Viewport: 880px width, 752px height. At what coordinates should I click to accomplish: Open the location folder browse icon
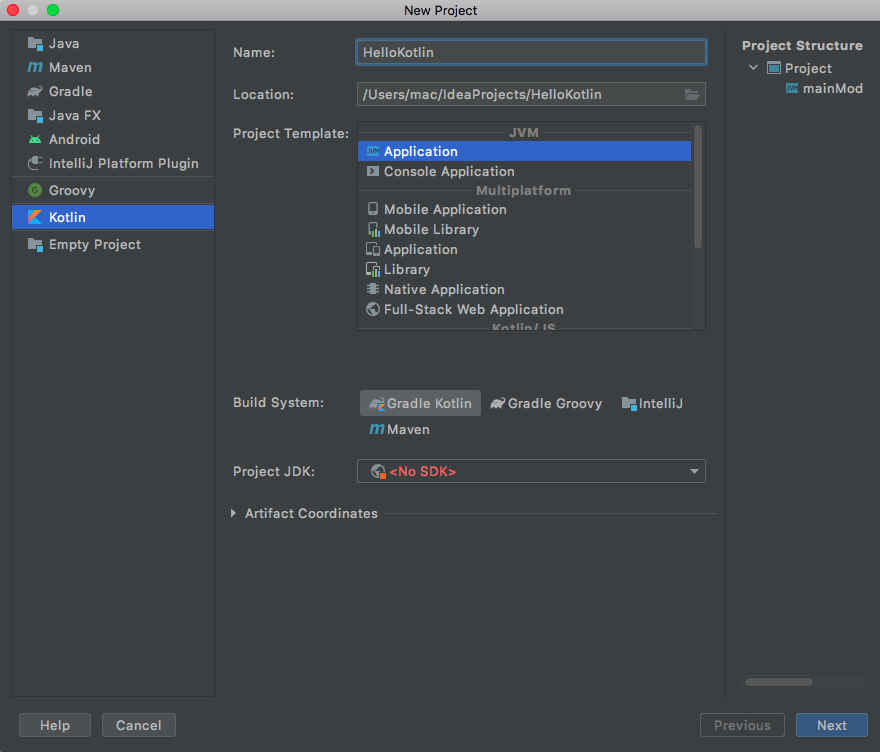692,94
